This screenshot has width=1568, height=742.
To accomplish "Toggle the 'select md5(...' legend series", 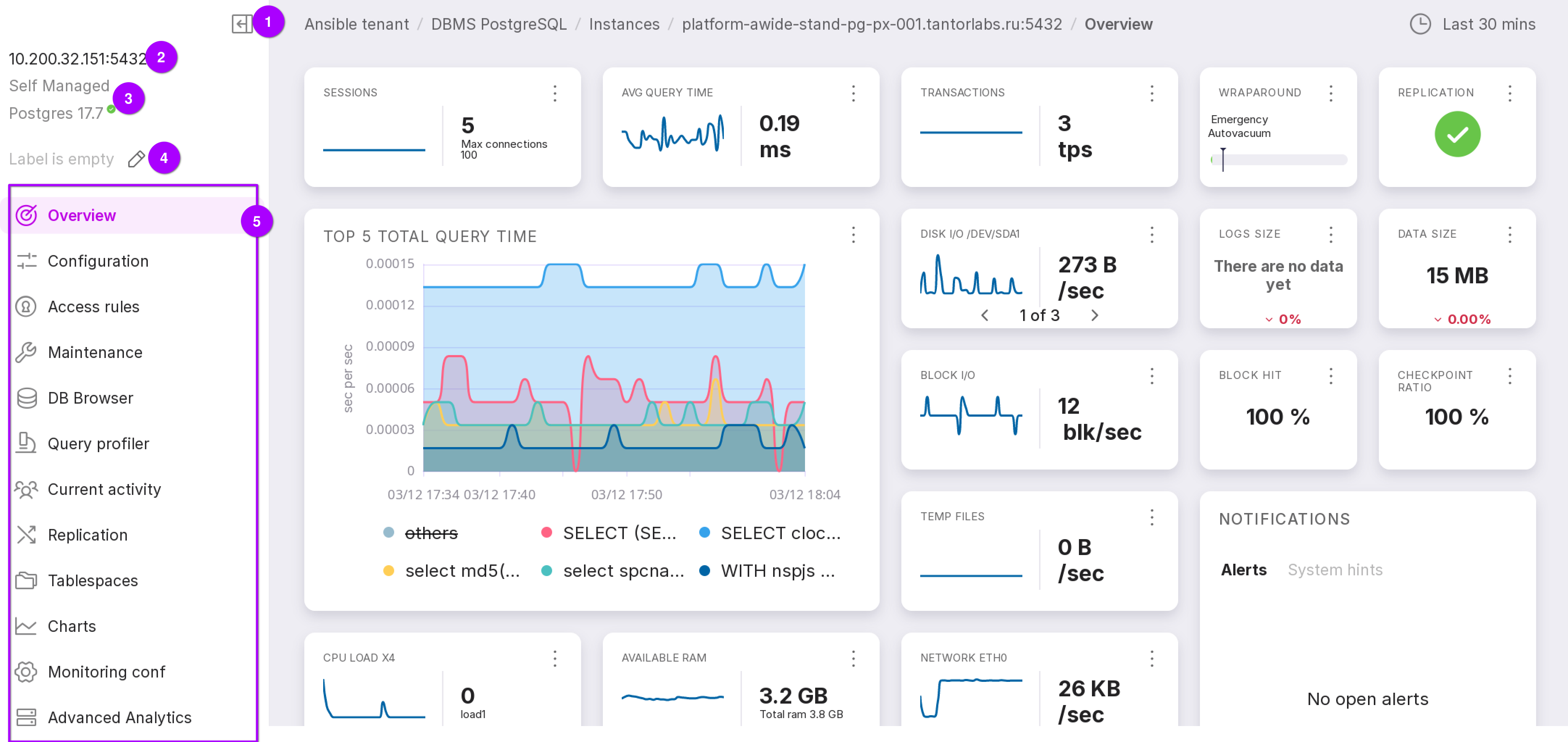I will tap(462, 571).
